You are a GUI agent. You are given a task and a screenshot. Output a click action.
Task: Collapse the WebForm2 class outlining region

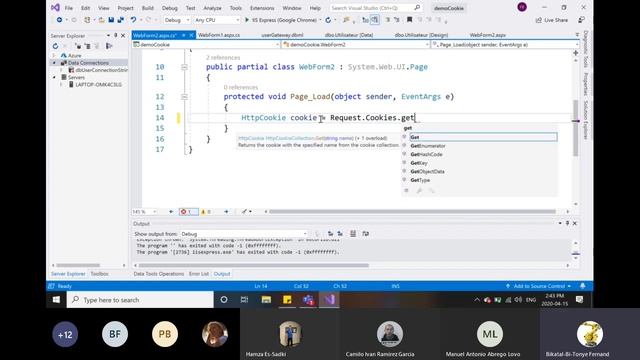(184, 67)
